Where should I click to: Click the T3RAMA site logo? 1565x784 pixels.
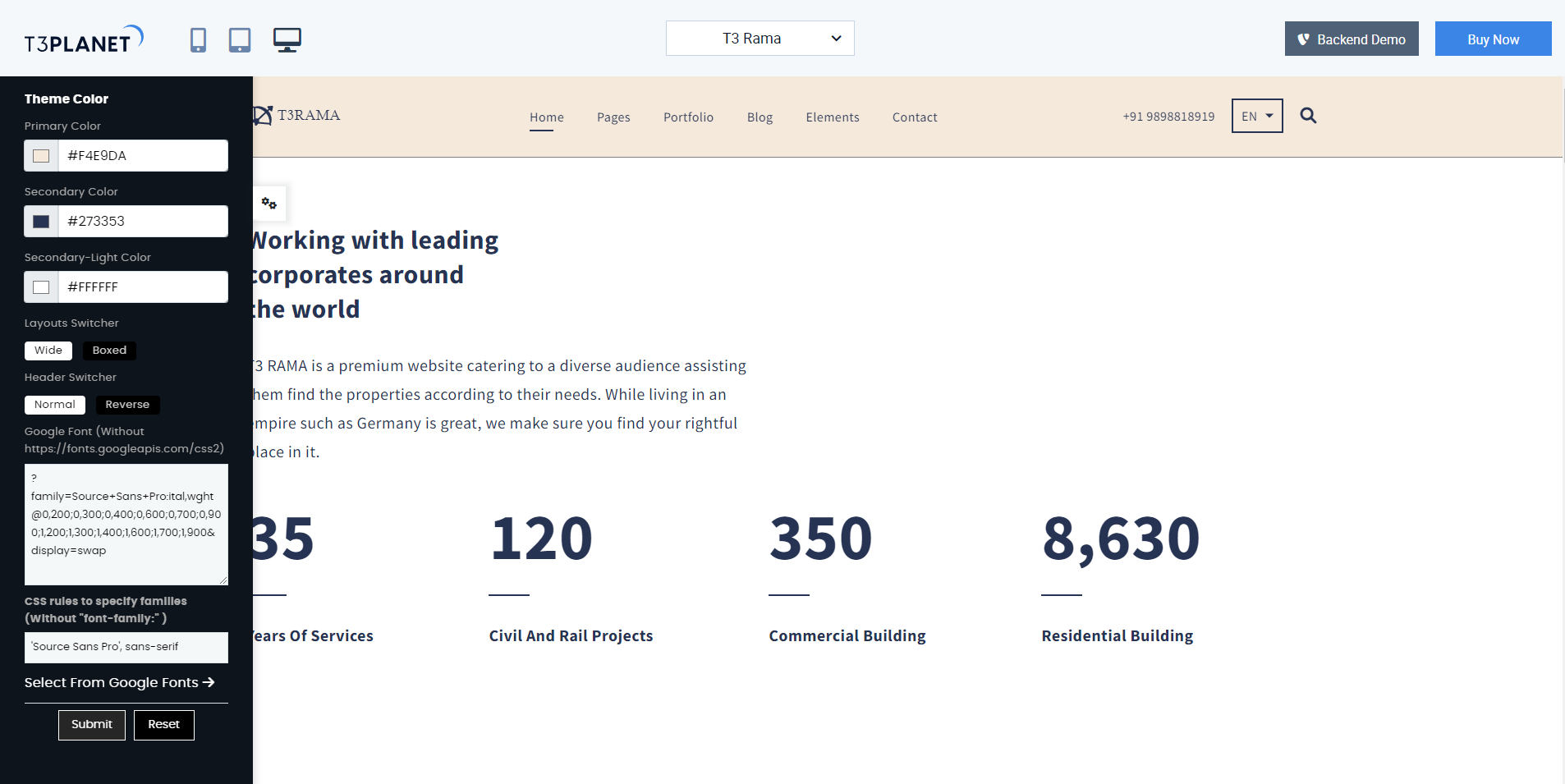point(296,116)
